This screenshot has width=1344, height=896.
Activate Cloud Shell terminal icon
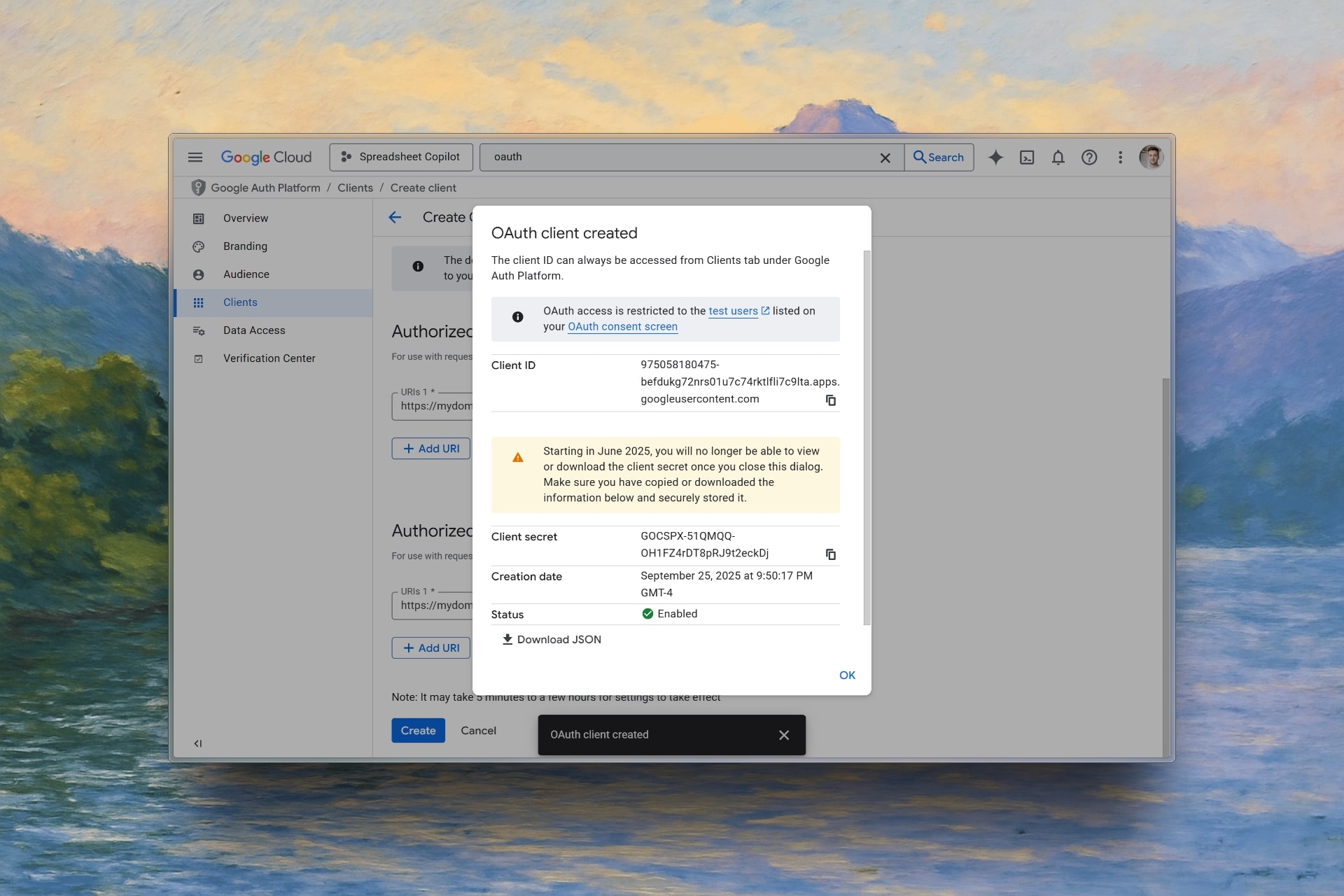[1027, 157]
